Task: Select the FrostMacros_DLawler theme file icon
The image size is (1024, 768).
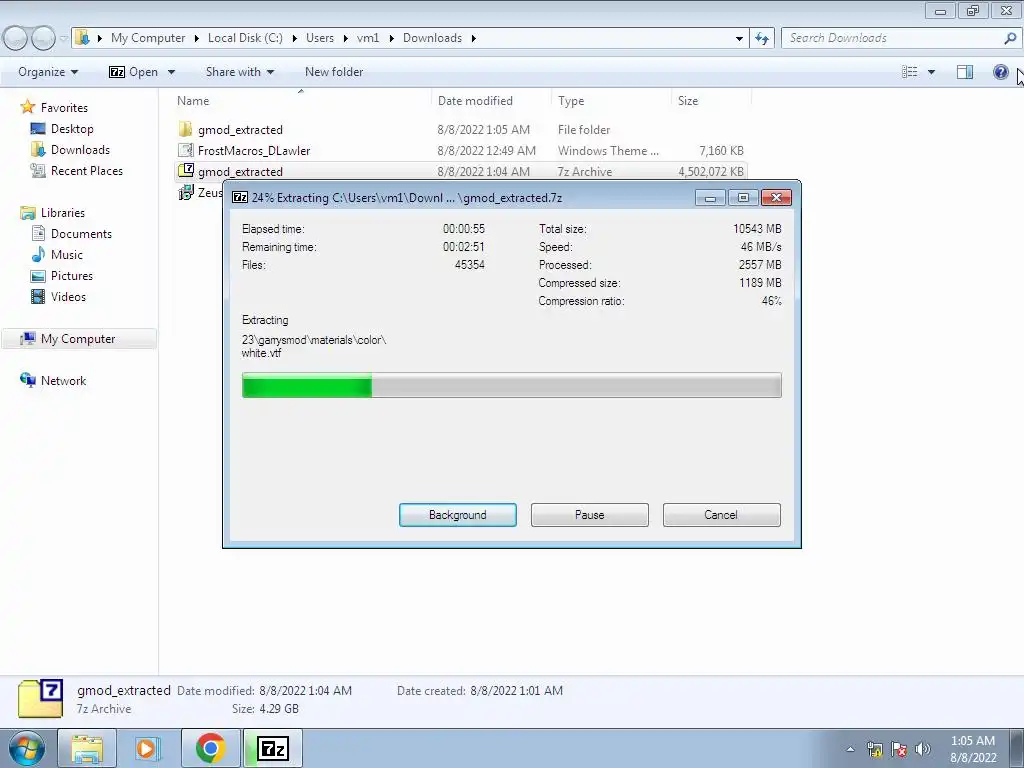Action: pos(185,150)
